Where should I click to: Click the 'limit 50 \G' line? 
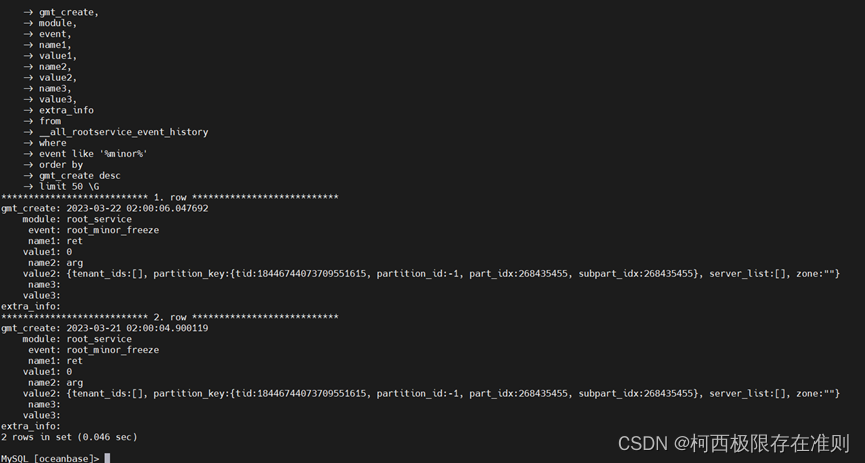click(x=69, y=186)
